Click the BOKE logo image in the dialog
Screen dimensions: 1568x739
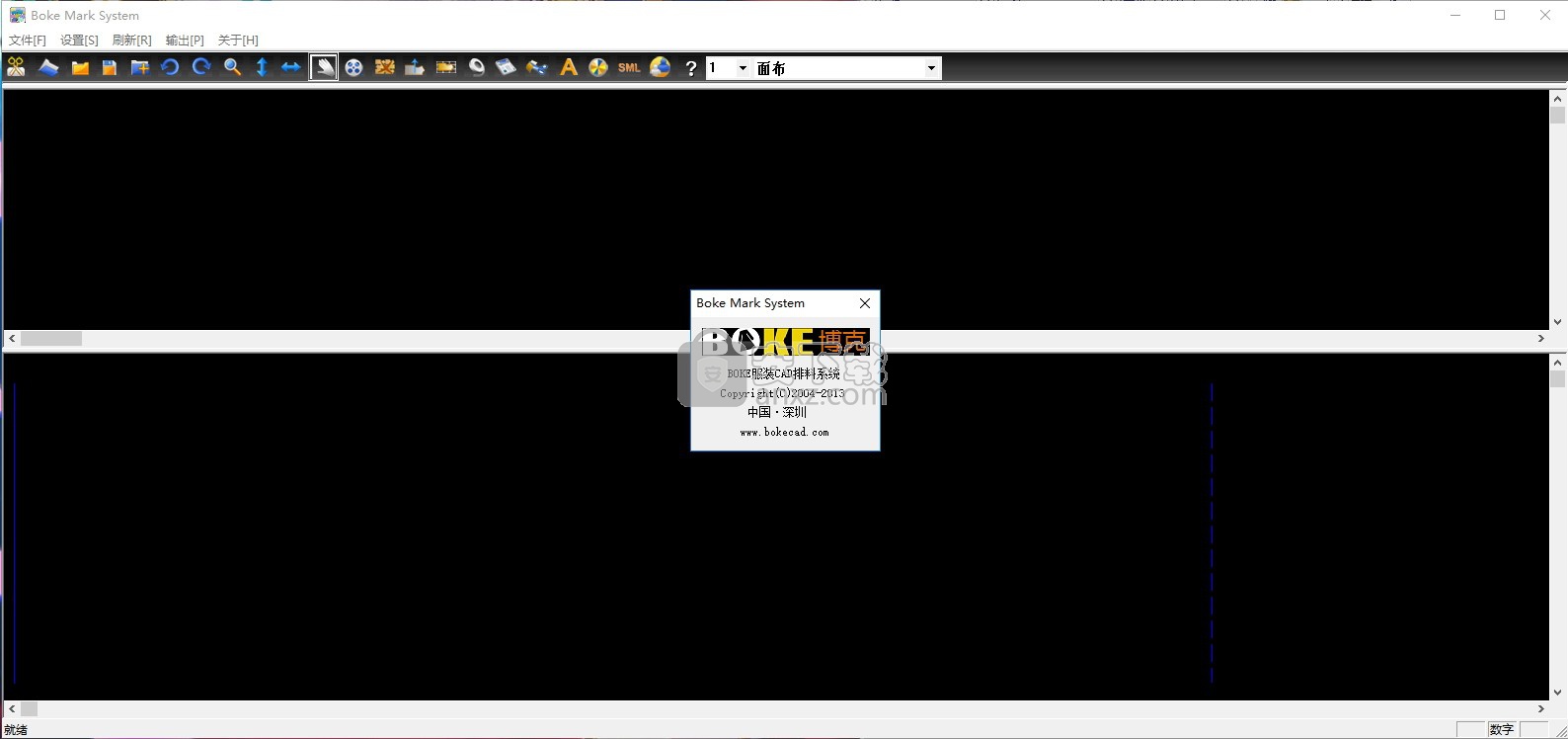click(x=785, y=342)
